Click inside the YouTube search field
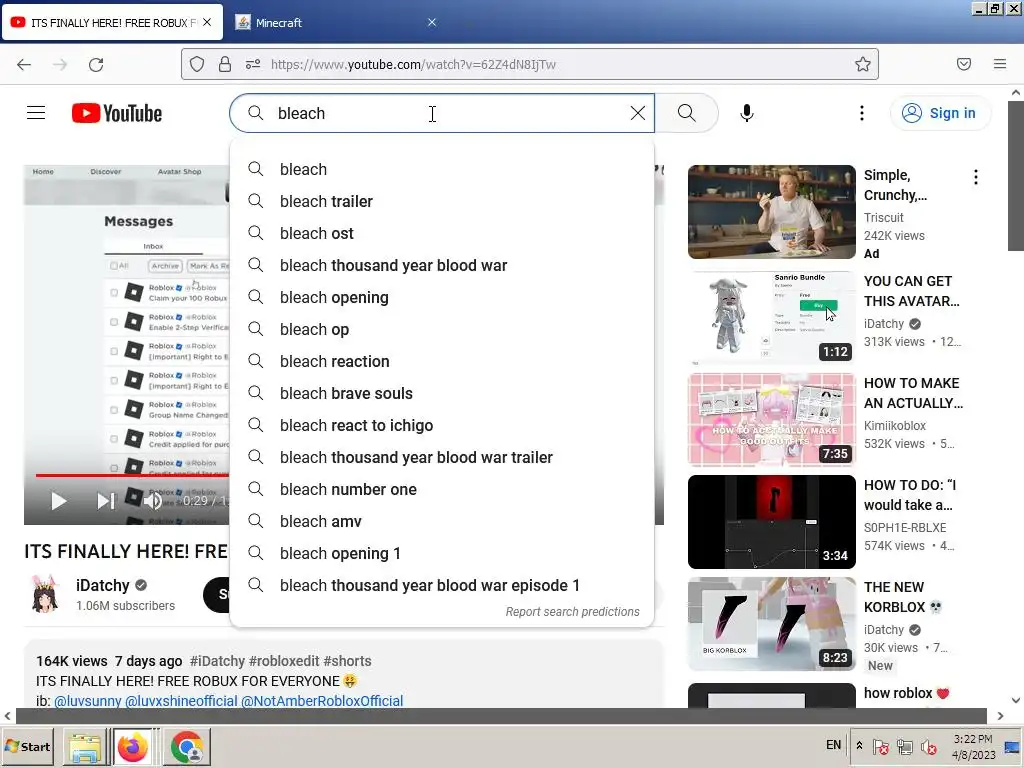 coord(441,113)
